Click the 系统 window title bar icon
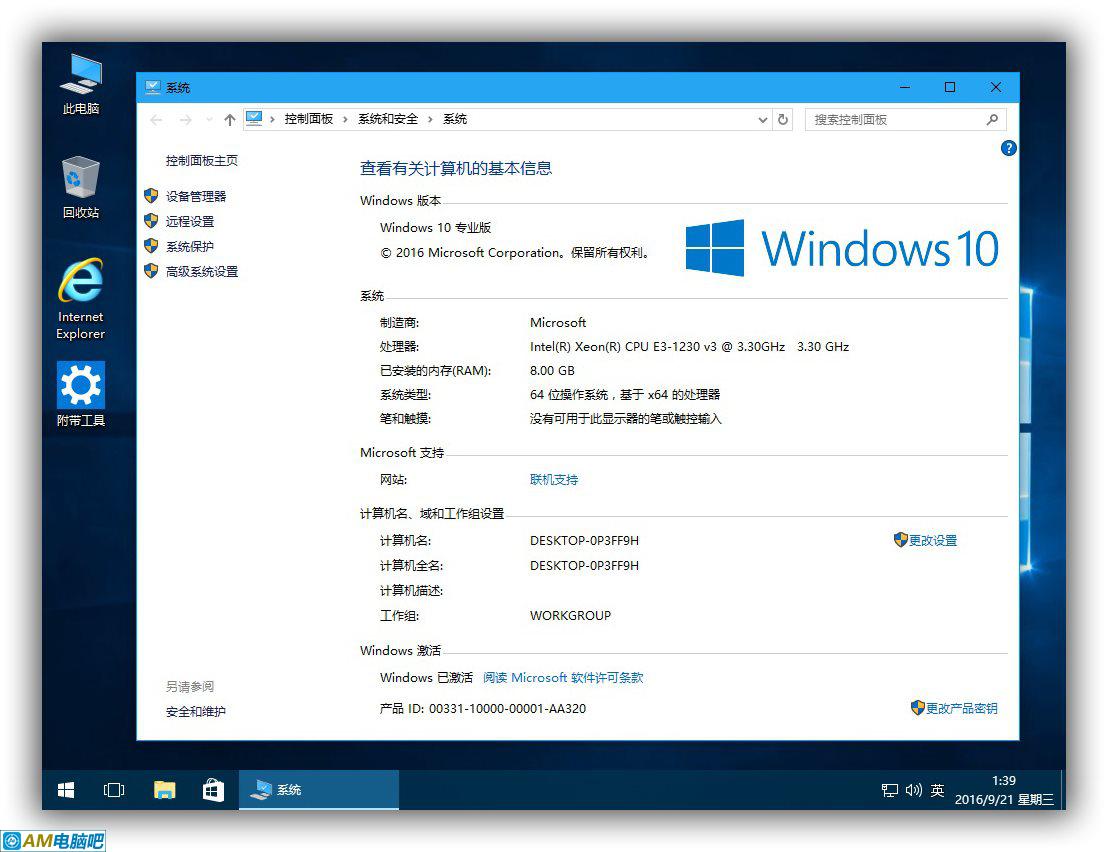This screenshot has width=1108, height=852. 152,87
